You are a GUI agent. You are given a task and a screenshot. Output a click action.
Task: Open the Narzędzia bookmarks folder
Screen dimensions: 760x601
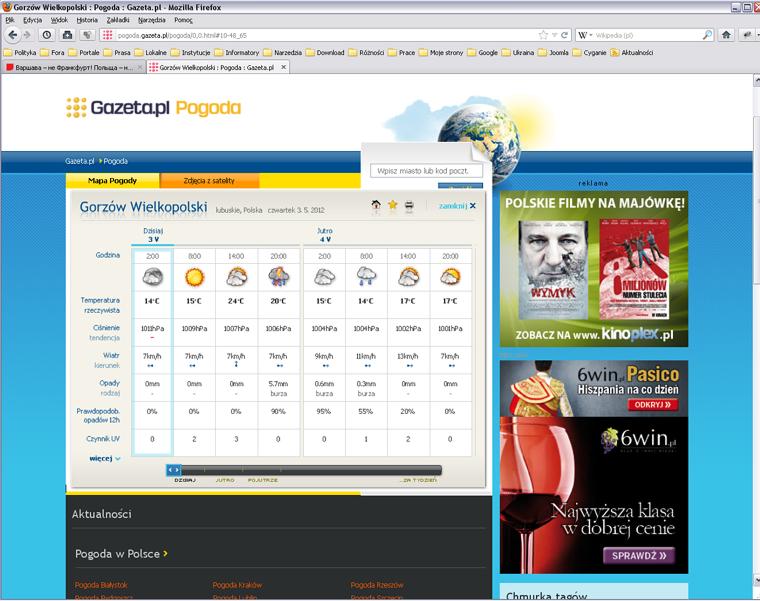coord(283,52)
